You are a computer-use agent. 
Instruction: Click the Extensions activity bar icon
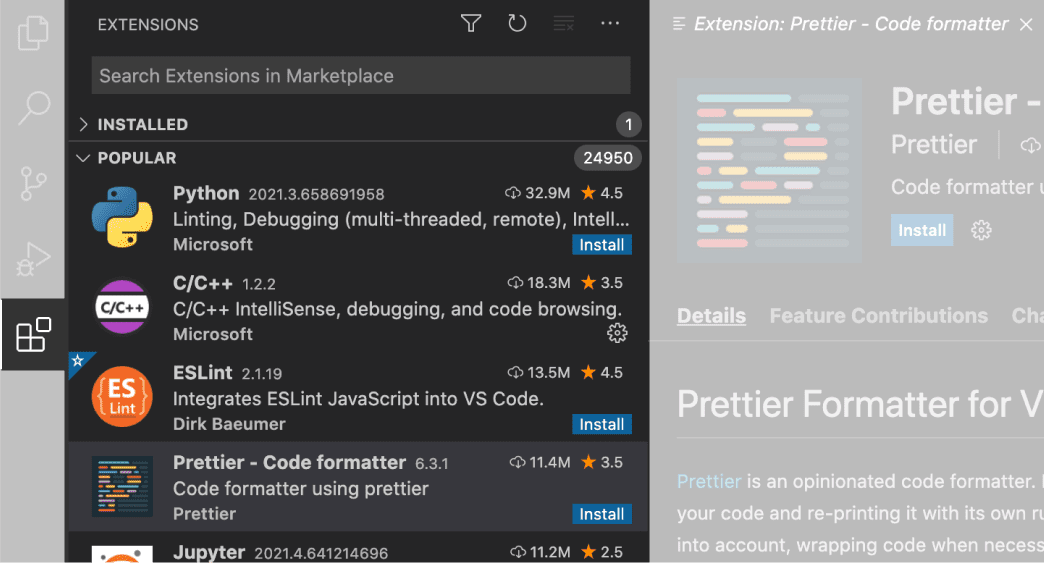[x=34, y=335]
